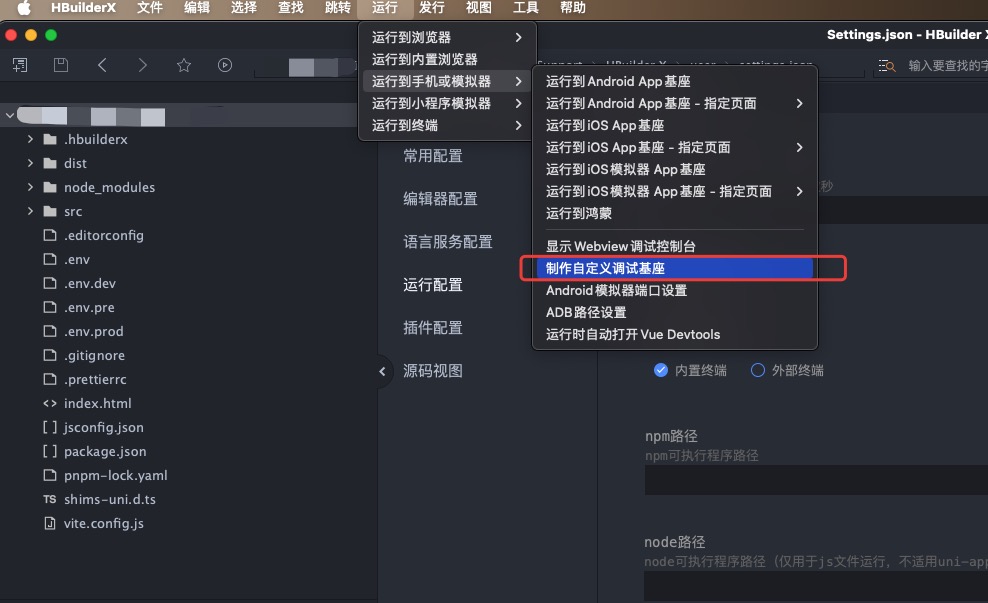Click the save file toolbar icon
This screenshot has width=988, height=603.
tap(60, 65)
